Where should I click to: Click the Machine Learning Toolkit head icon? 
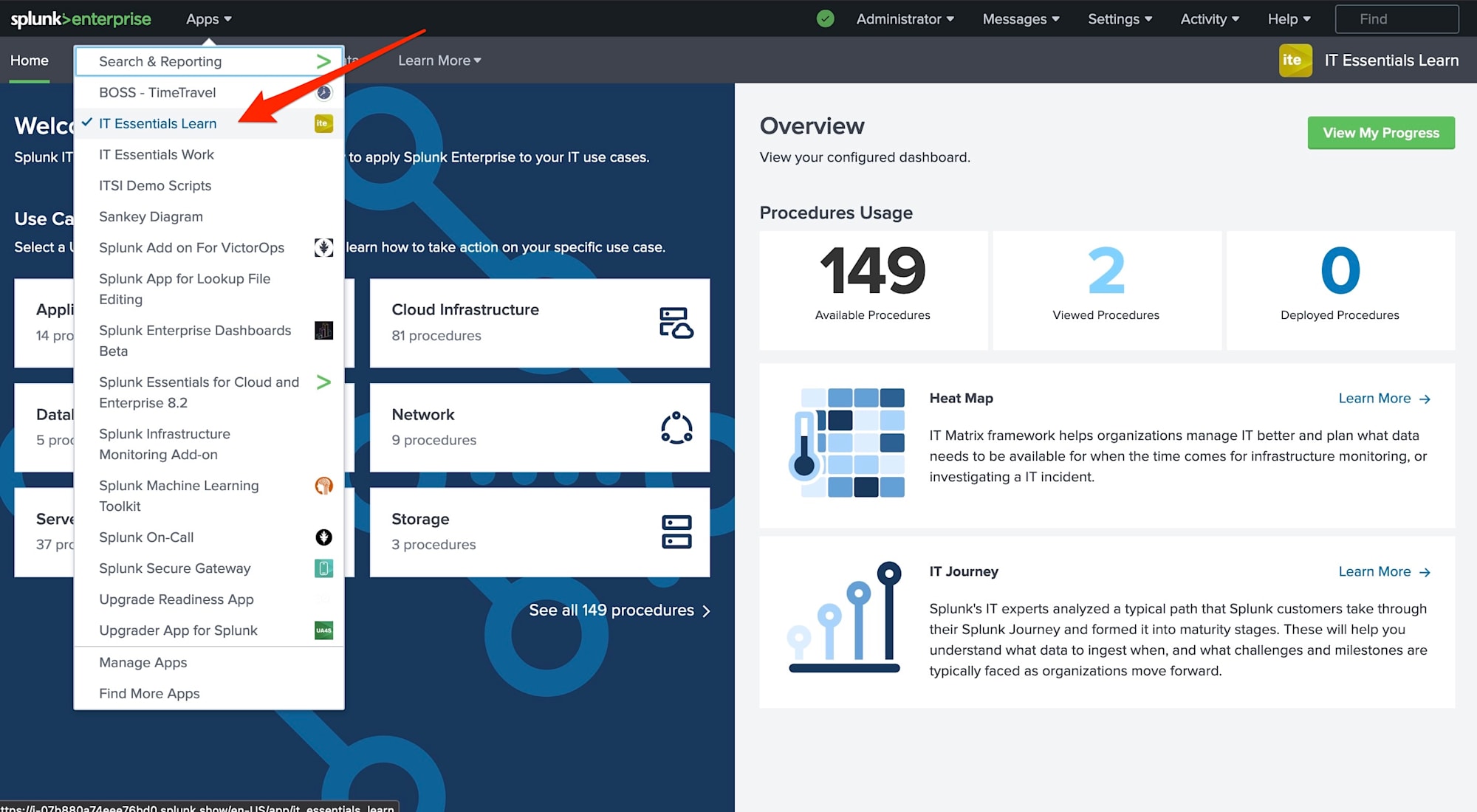click(x=323, y=485)
